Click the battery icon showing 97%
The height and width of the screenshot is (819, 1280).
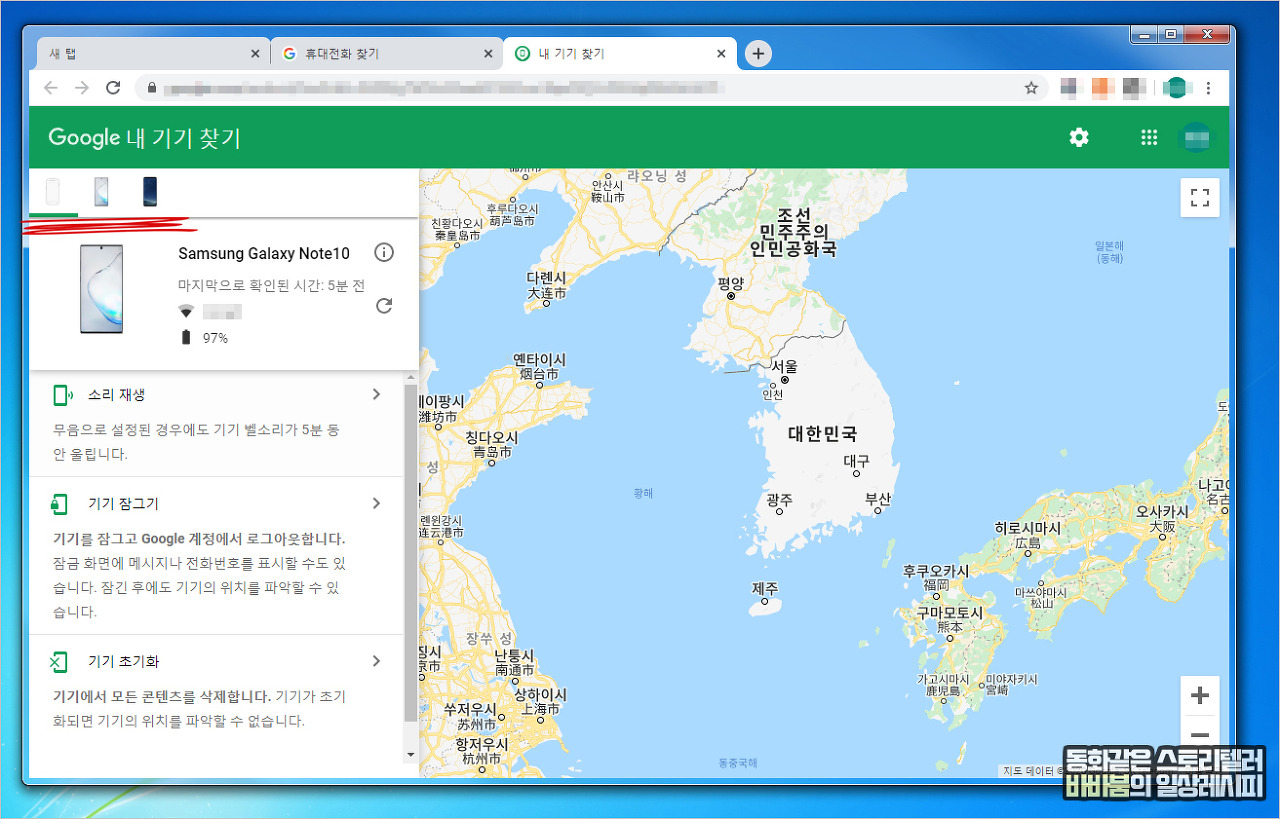tap(185, 337)
